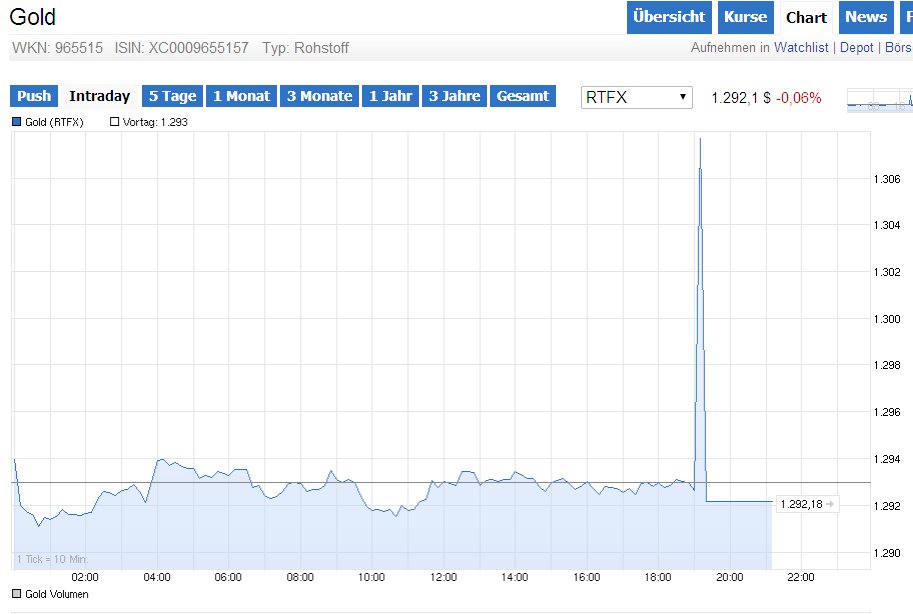This screenshot has height=614, width=913.
Task: Select the Chart tab
Action: click(x=806, y=17)
